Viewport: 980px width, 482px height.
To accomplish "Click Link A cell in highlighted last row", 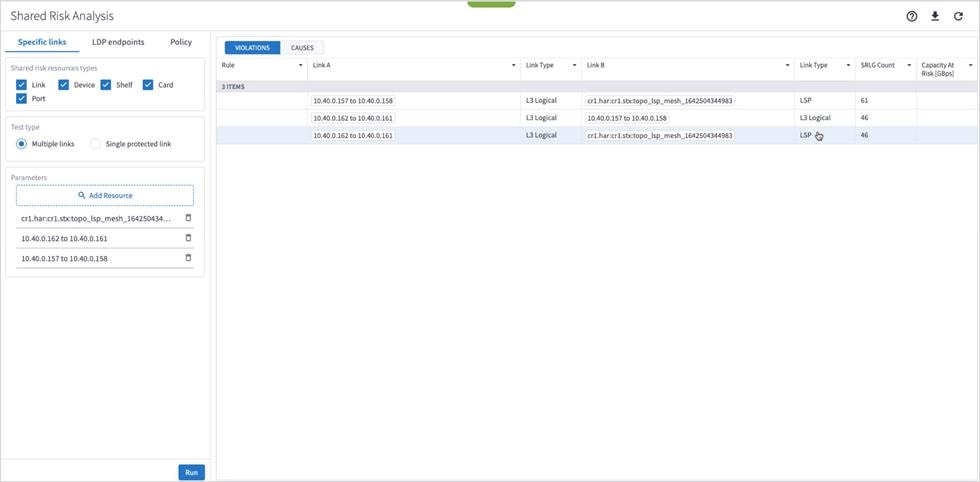I will 353,135.
